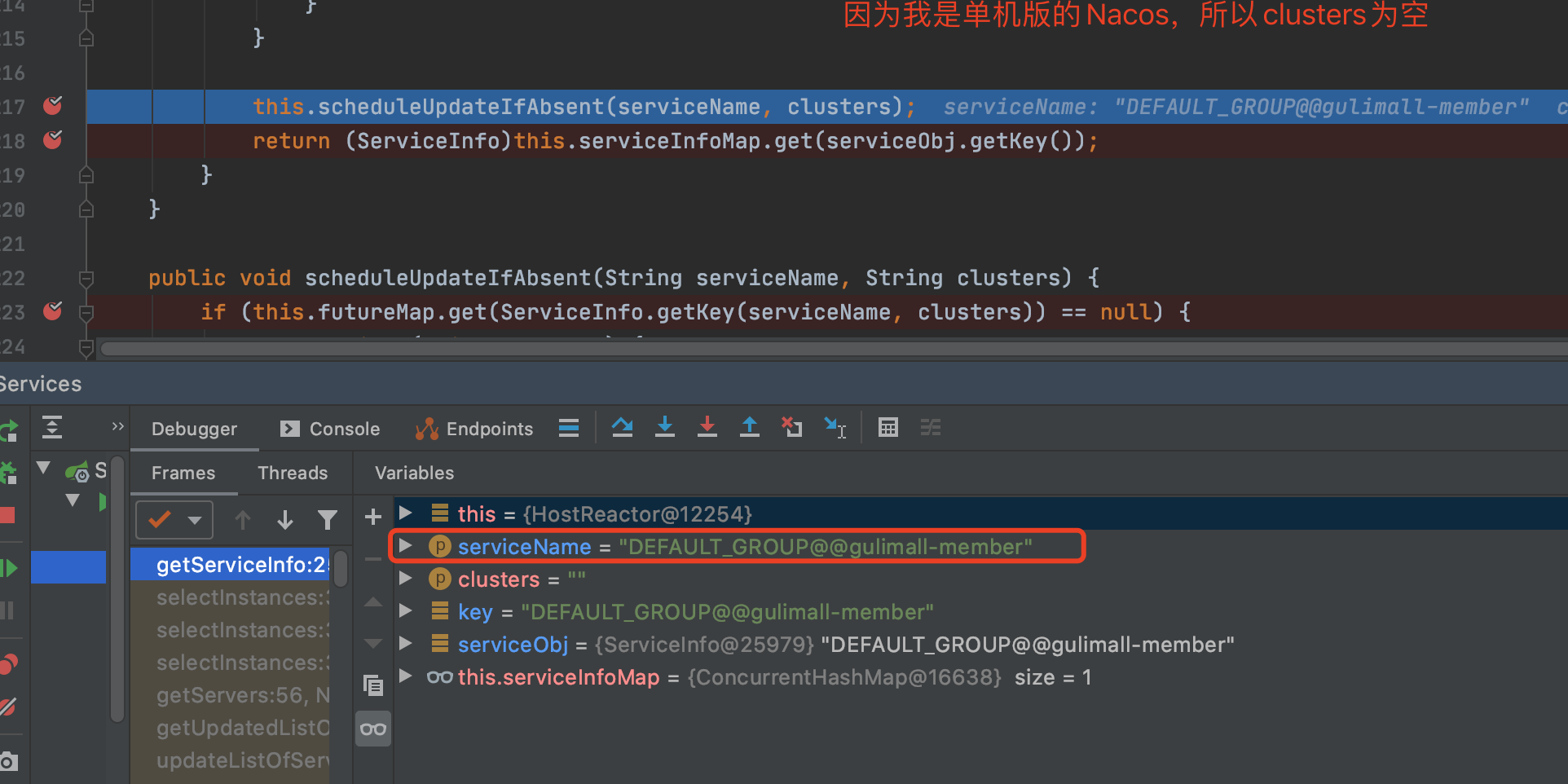Select the getUpdatedListO stack frame
1568x784 pixels.
coord(231,728)
